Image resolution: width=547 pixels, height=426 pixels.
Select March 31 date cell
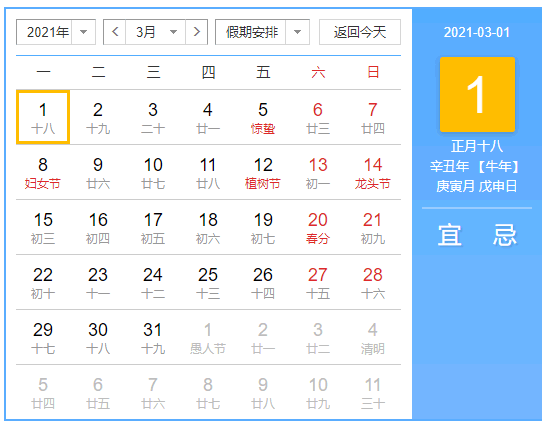153,337
